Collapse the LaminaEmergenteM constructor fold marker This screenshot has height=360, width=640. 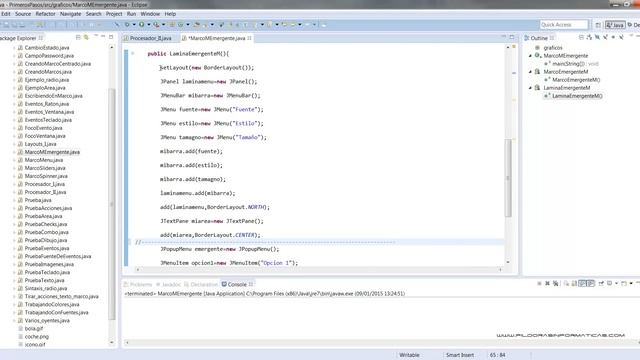[133, 53]
